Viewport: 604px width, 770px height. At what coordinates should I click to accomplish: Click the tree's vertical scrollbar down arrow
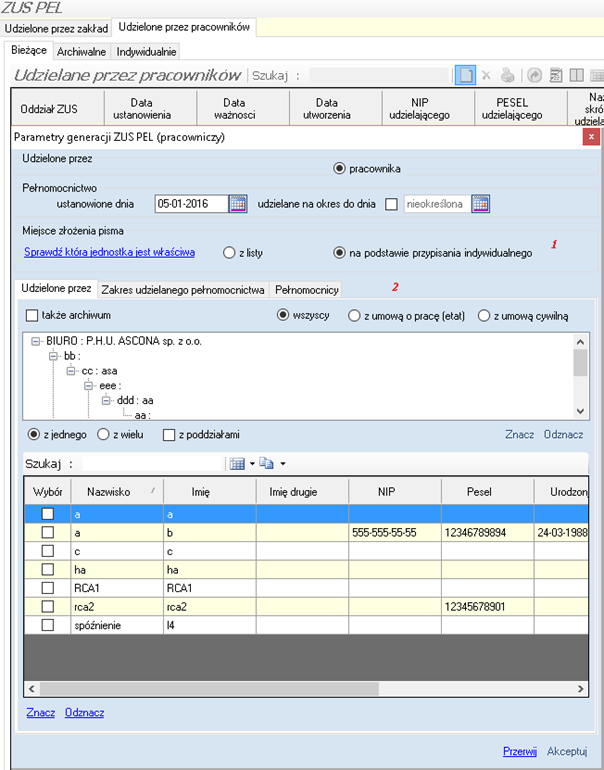tap(580, 412)
